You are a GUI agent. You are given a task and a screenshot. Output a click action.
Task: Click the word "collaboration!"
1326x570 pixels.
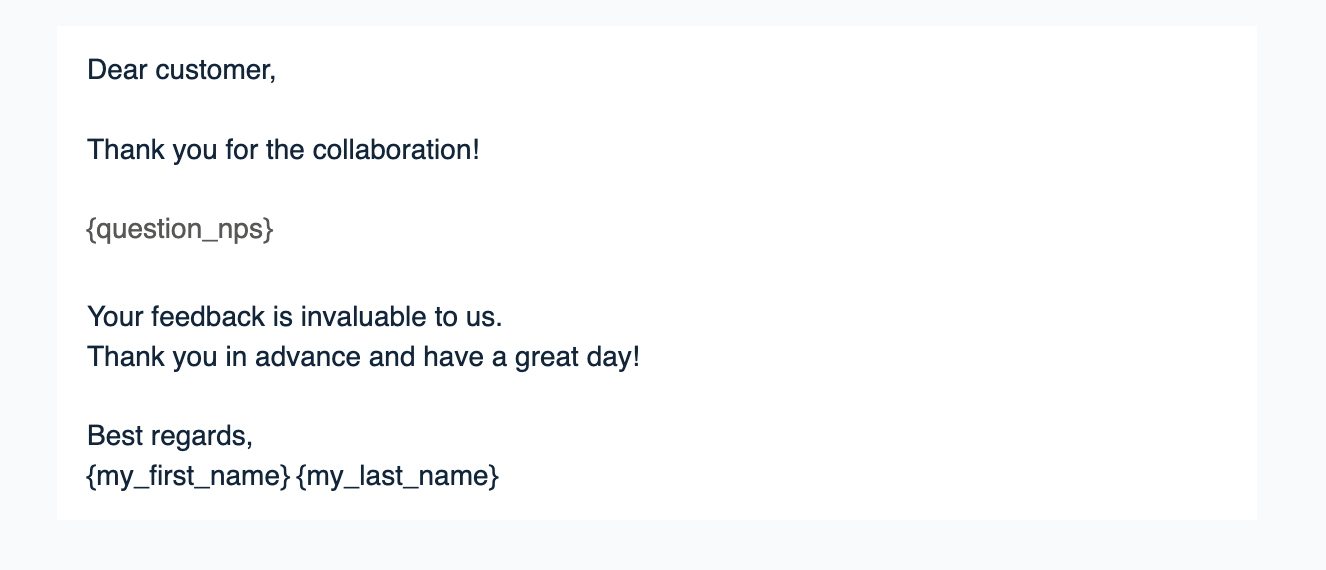click(x=396, y=150)
